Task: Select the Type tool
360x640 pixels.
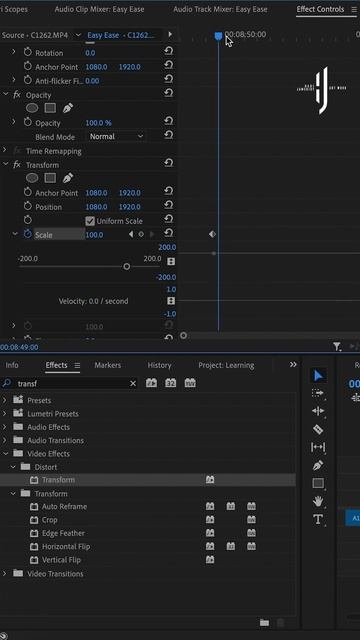Action: [318, 519]
